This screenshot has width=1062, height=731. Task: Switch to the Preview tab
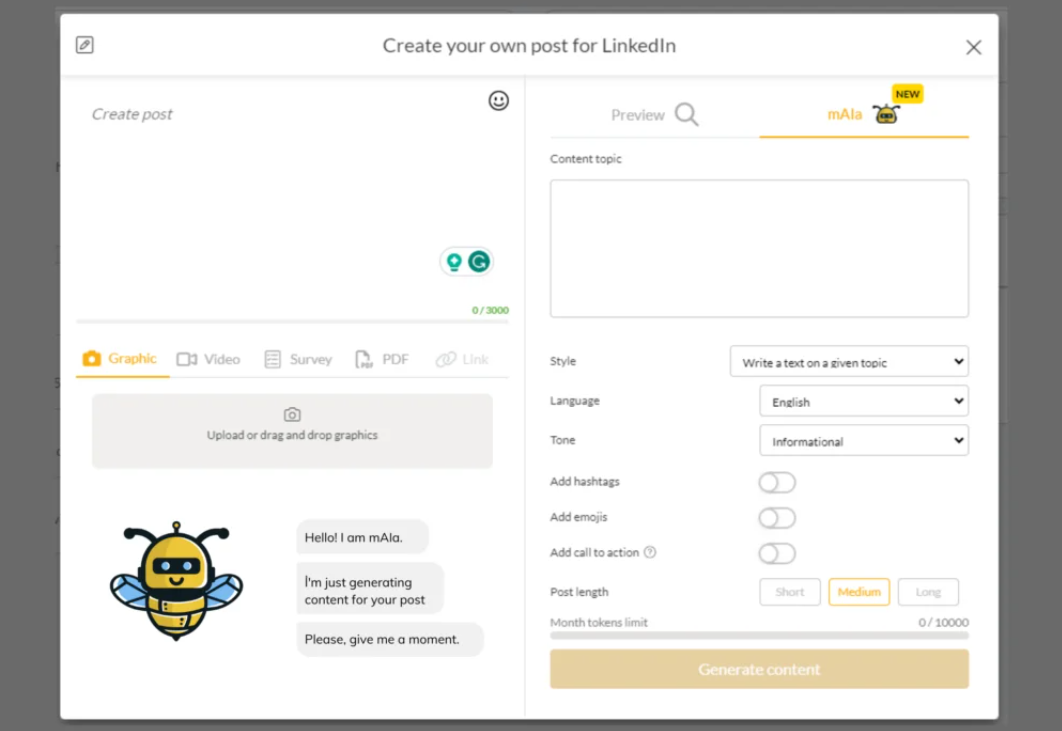pyautogui.click(x=640, y=115)
